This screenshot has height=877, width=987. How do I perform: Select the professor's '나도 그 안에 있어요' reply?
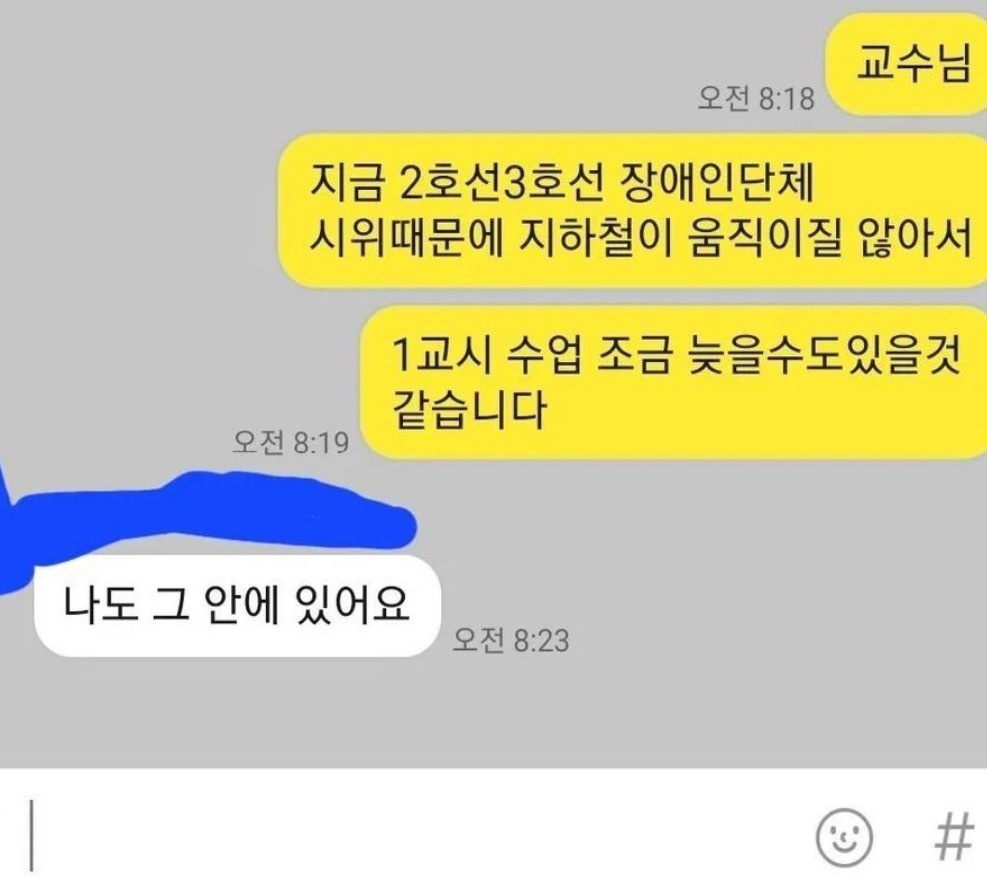237,605
